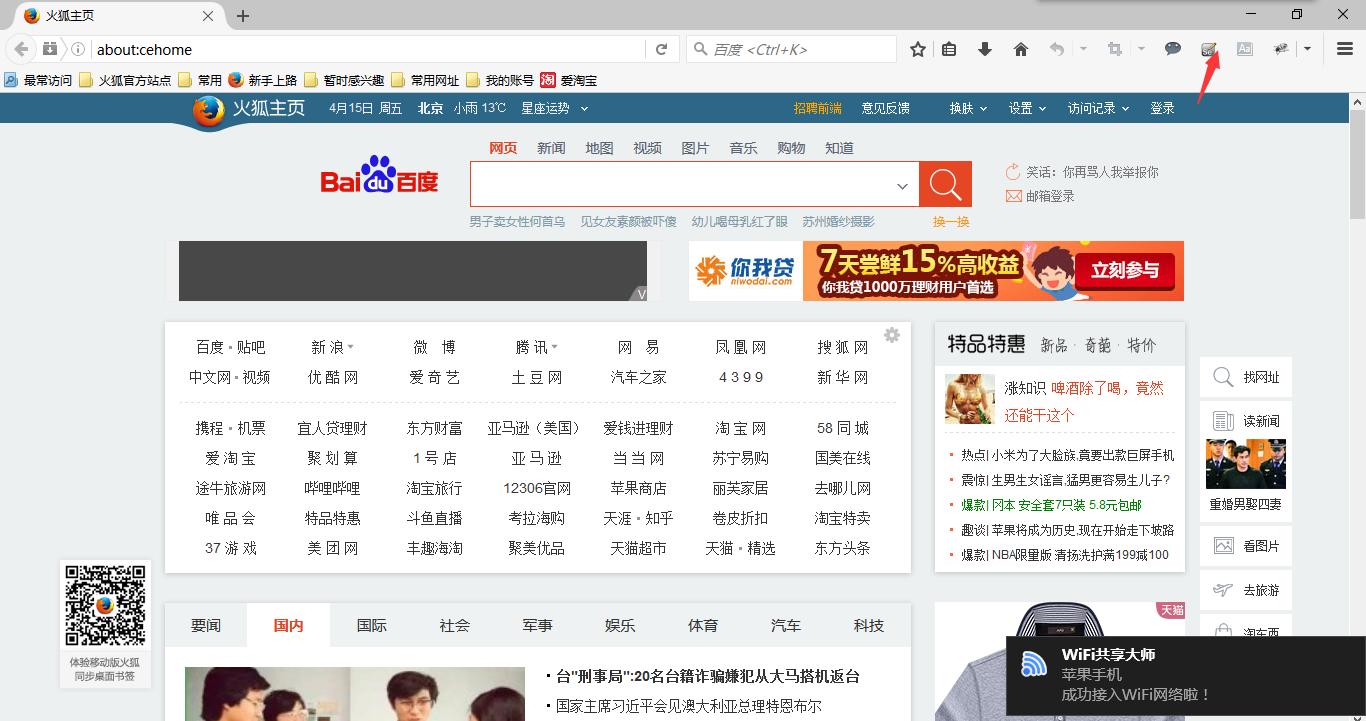Select the 新闻 search tab
1366x721 pixels.
click(551, 148)
